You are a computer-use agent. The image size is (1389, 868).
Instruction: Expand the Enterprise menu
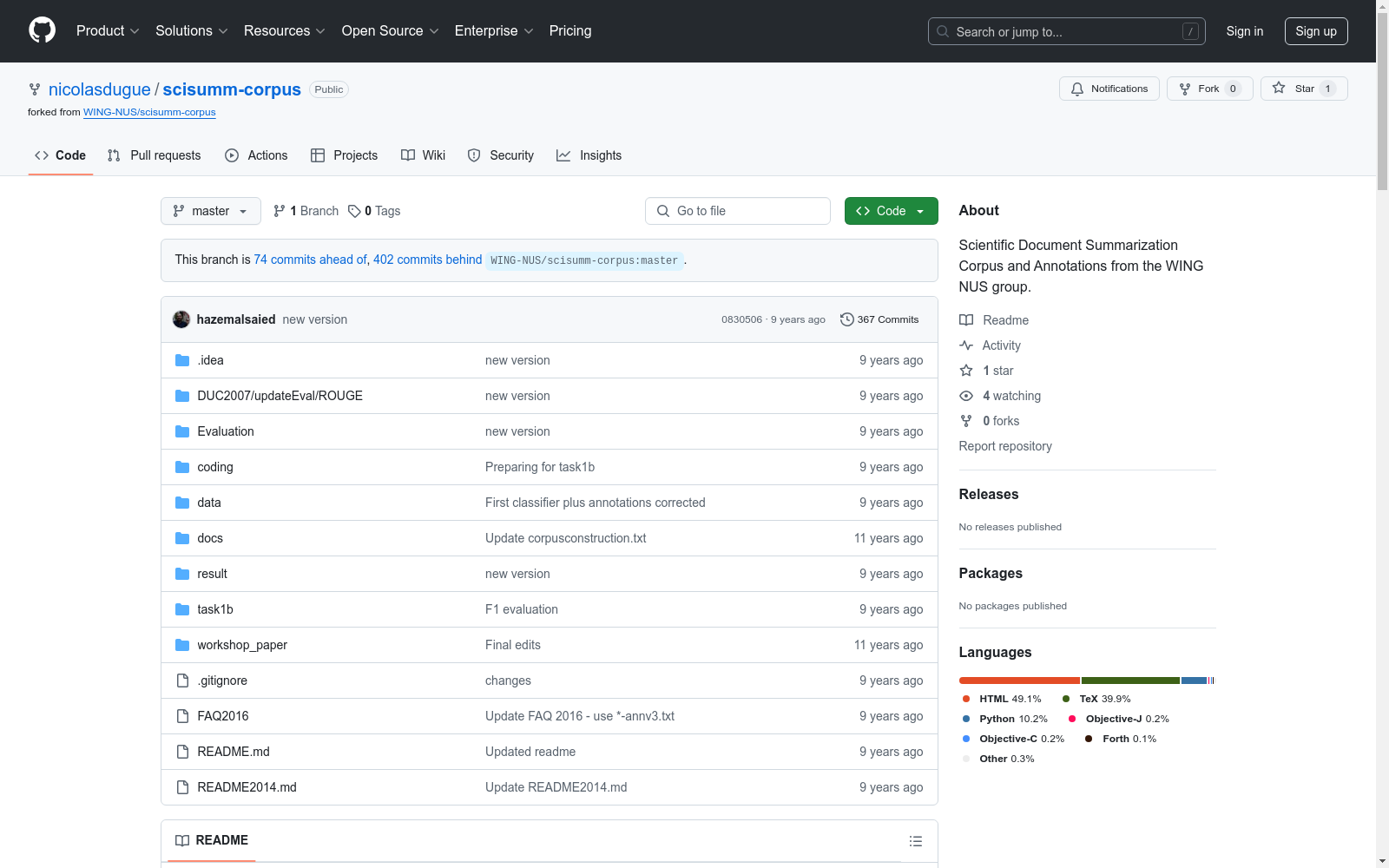[x=494, y=31]
